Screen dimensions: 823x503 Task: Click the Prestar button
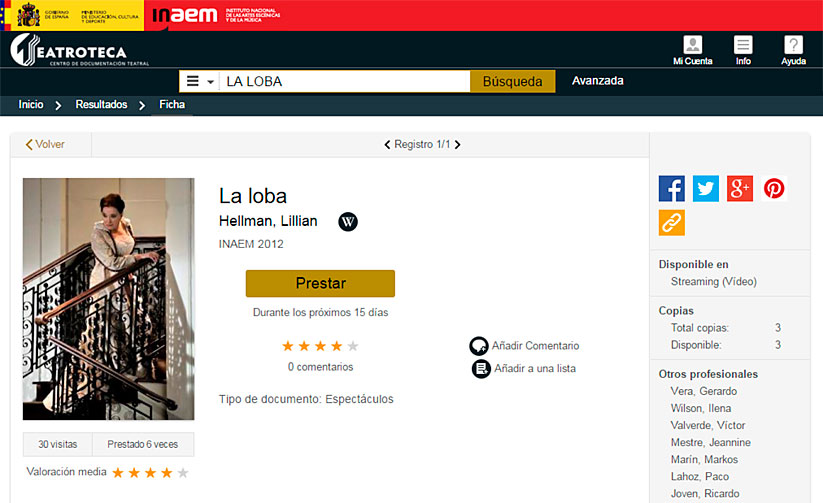[x=320, y=284]
